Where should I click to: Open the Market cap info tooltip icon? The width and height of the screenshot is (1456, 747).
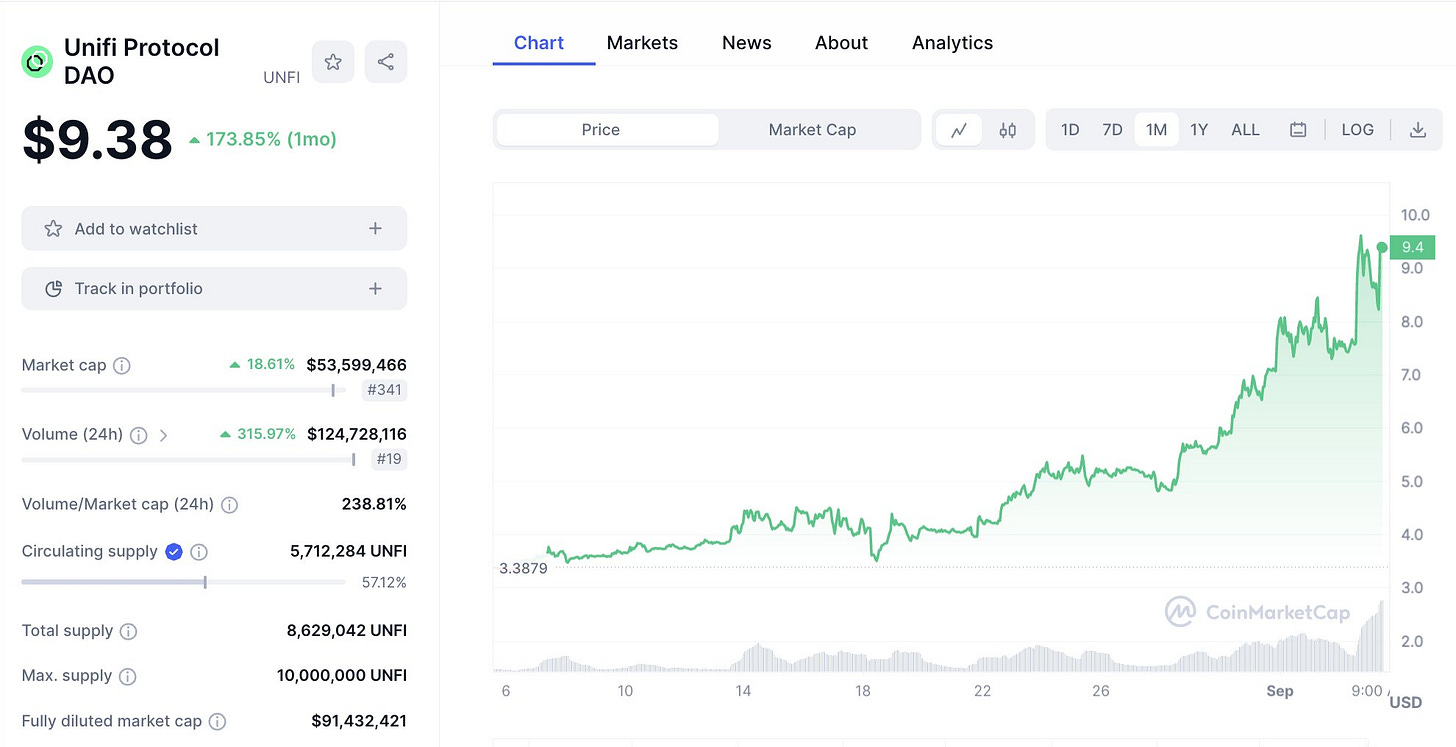(x=122, y=366)
